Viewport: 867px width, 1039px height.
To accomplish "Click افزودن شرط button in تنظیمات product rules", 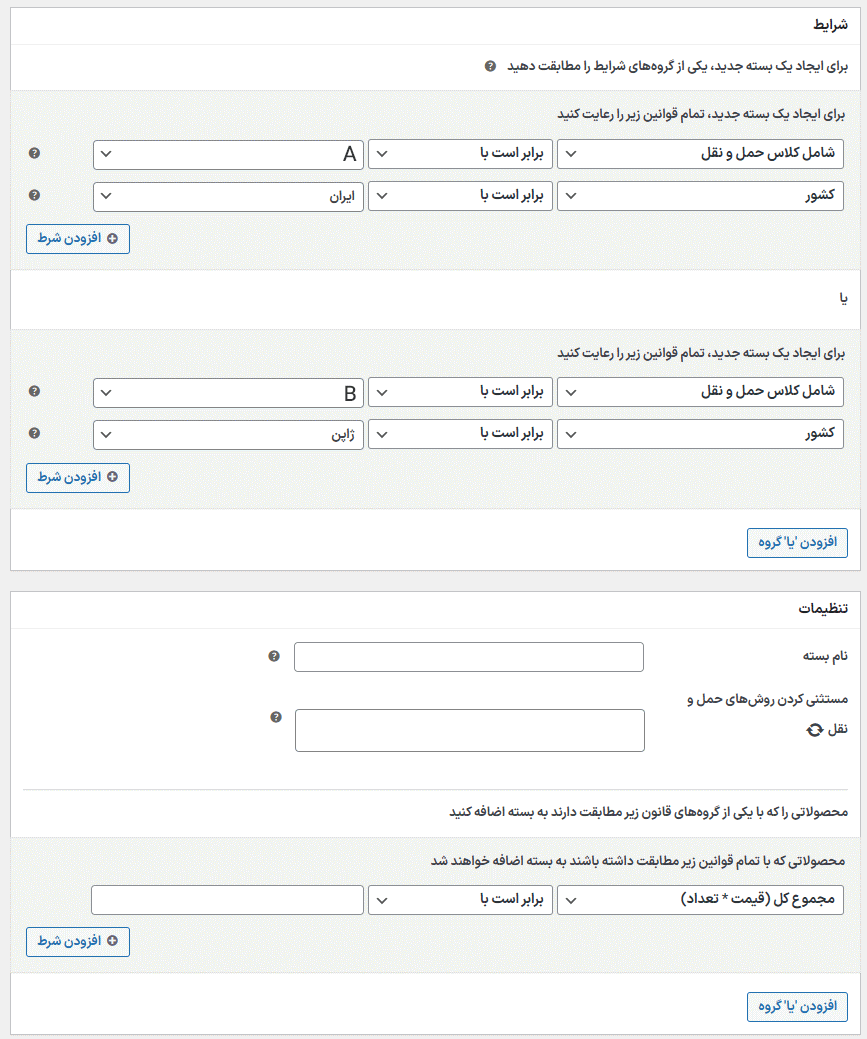I will pyautogui.click(x=78, y=942).
